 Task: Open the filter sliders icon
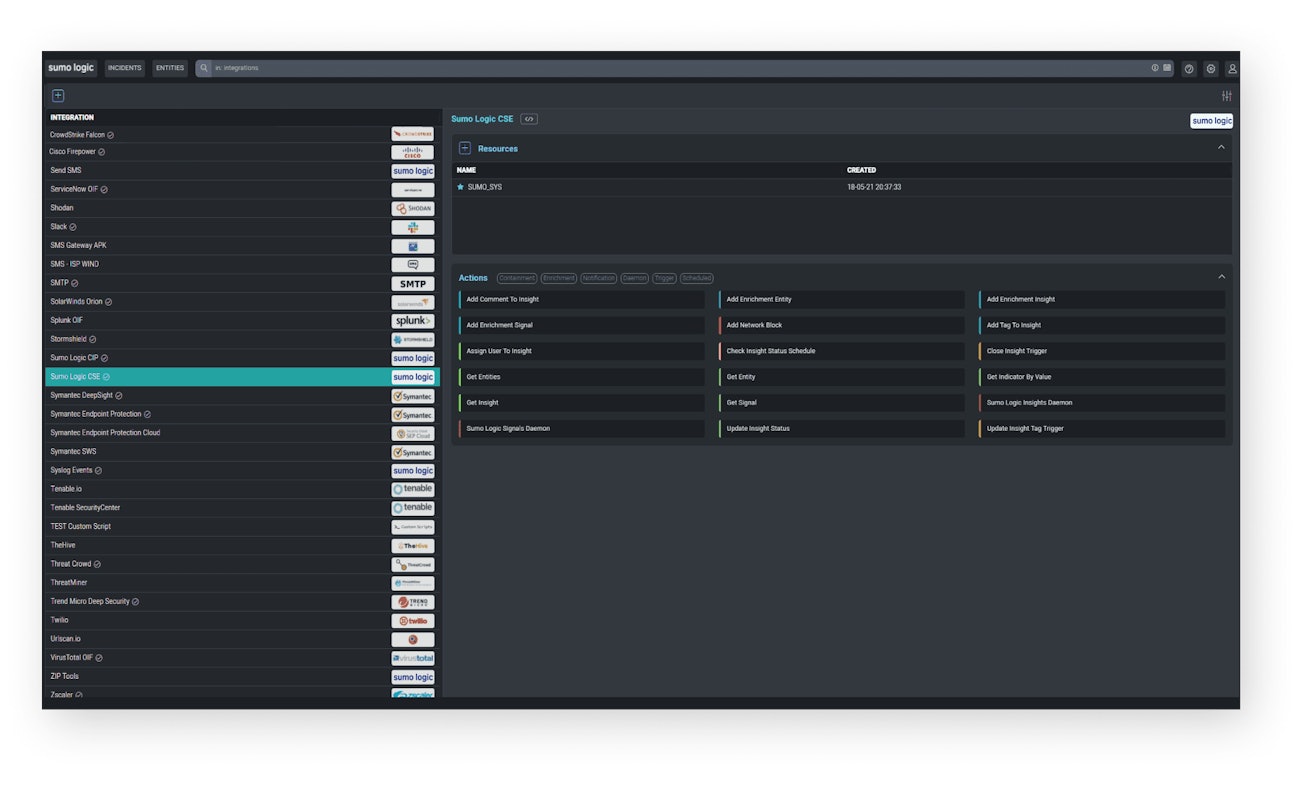tap(1227, 96)
